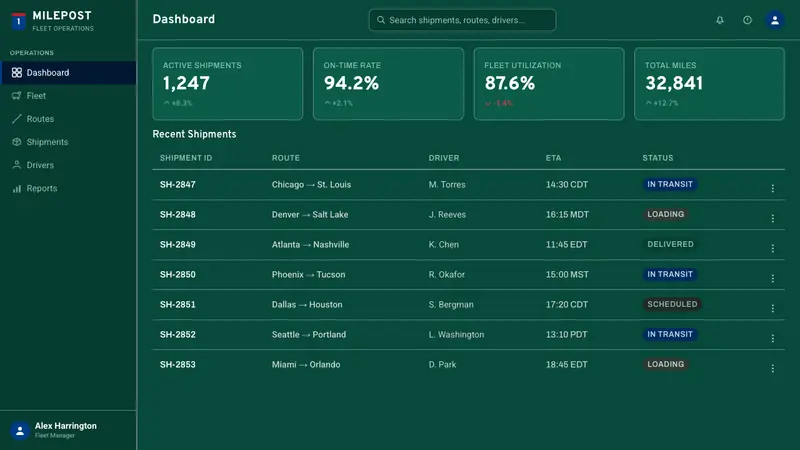Click the In Transit badge for SH-2852

[x=670, y=334]
